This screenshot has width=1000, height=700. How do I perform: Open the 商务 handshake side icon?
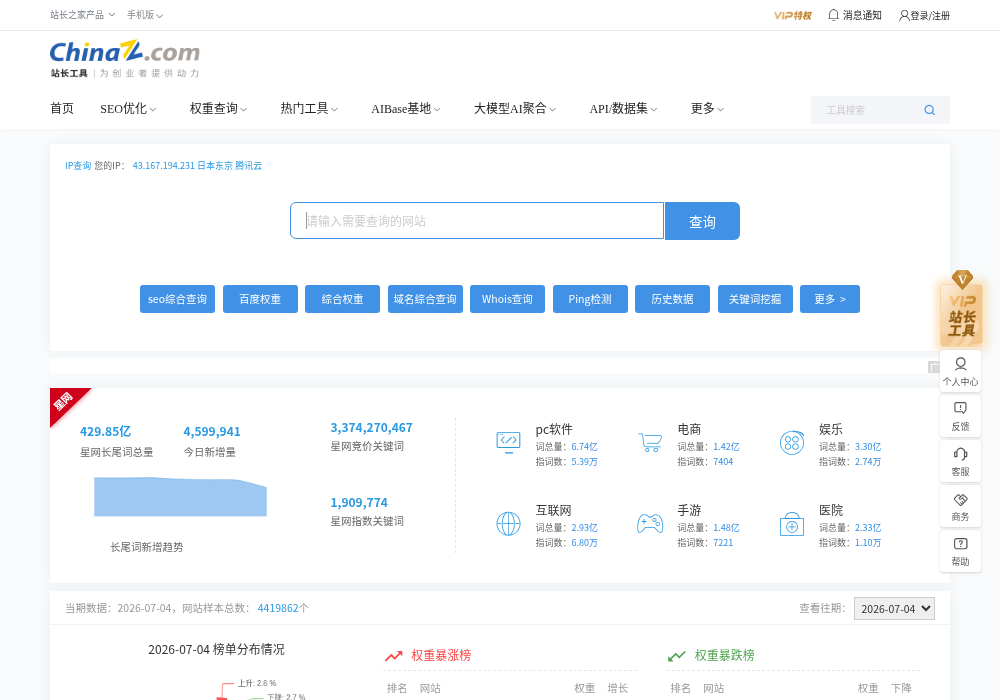pyautogui.click(x=960, y=506)
